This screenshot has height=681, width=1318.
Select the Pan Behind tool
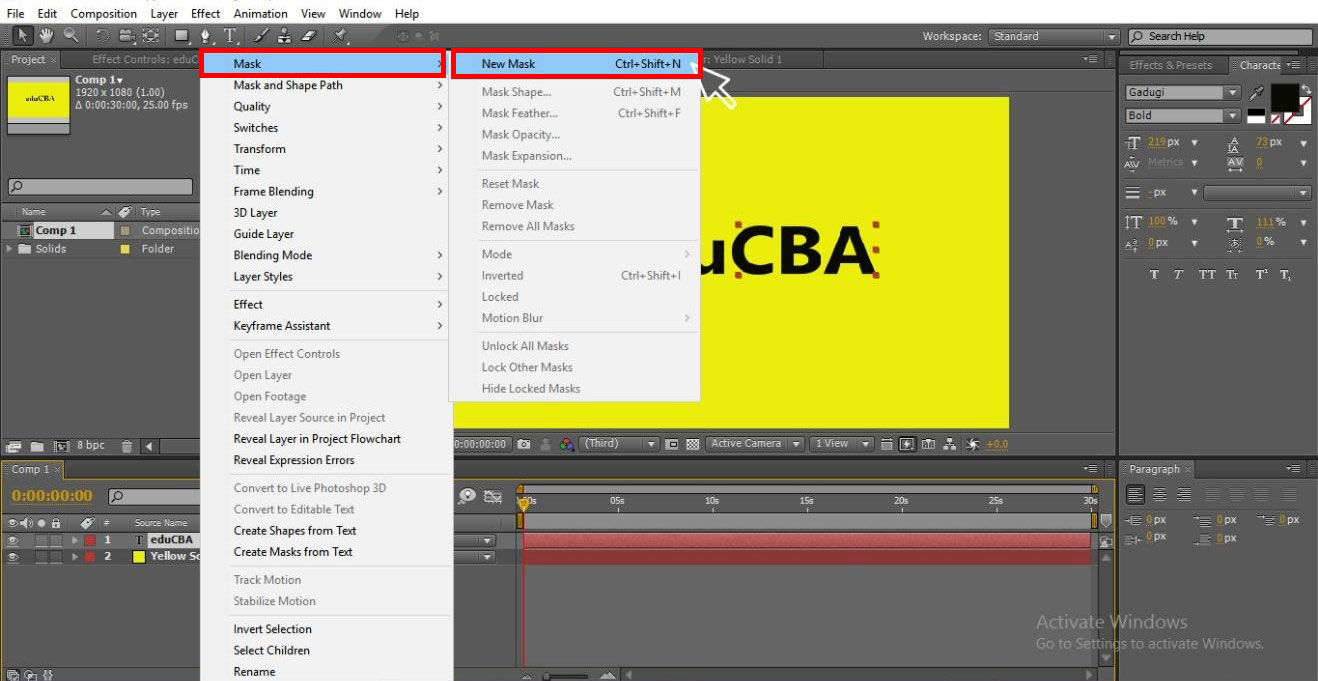click(x=150, y=36)
